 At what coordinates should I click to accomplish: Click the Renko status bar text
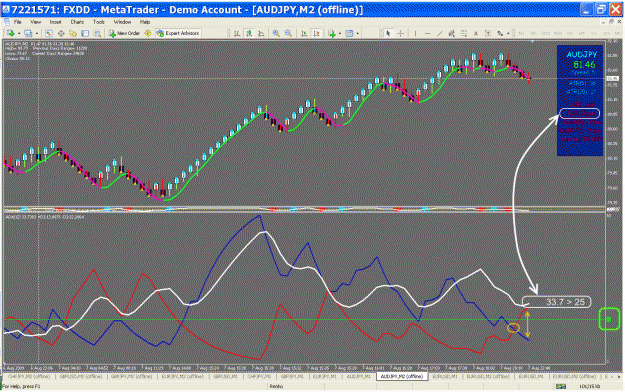[276, 386]
